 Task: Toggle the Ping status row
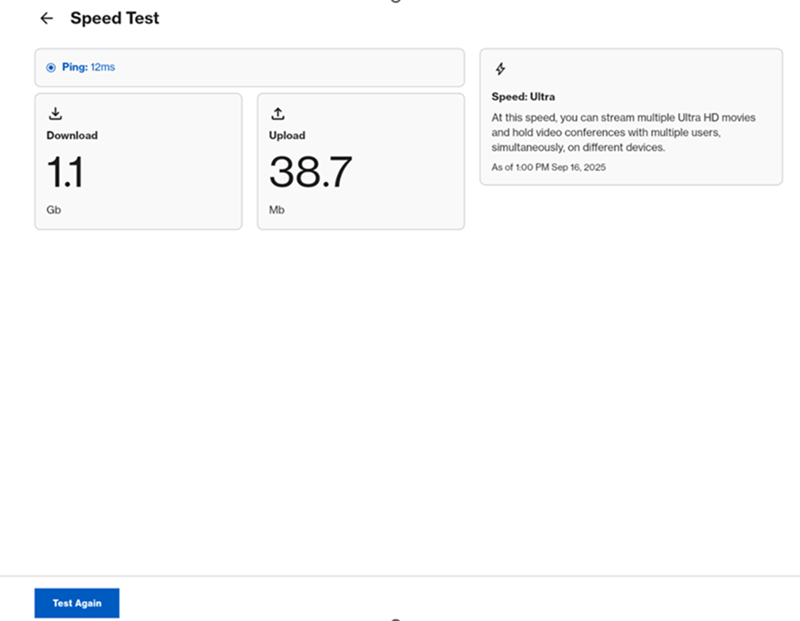(x=249, y=67)
